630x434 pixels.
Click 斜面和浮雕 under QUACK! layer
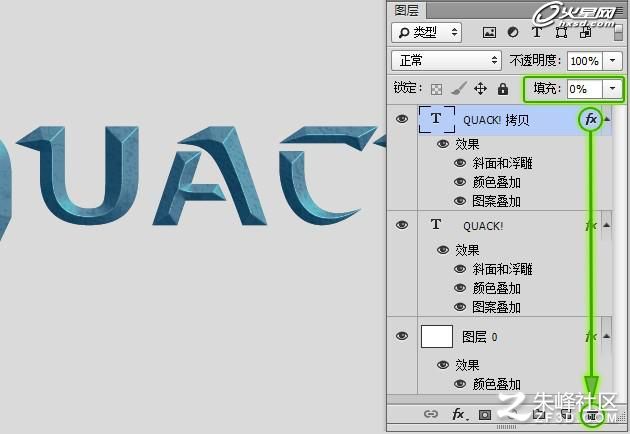tap(503, 269)
